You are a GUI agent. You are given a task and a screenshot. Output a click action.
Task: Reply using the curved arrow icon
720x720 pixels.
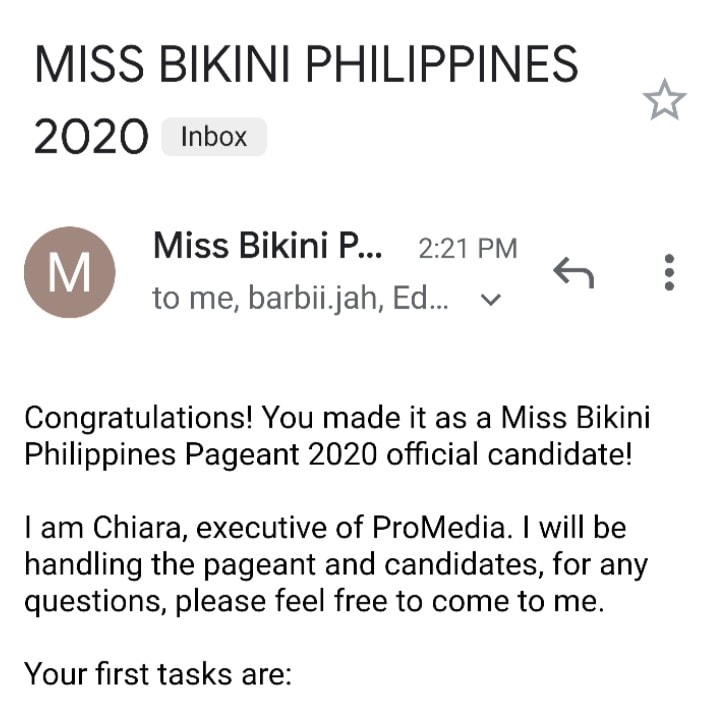tap(574, 272)
